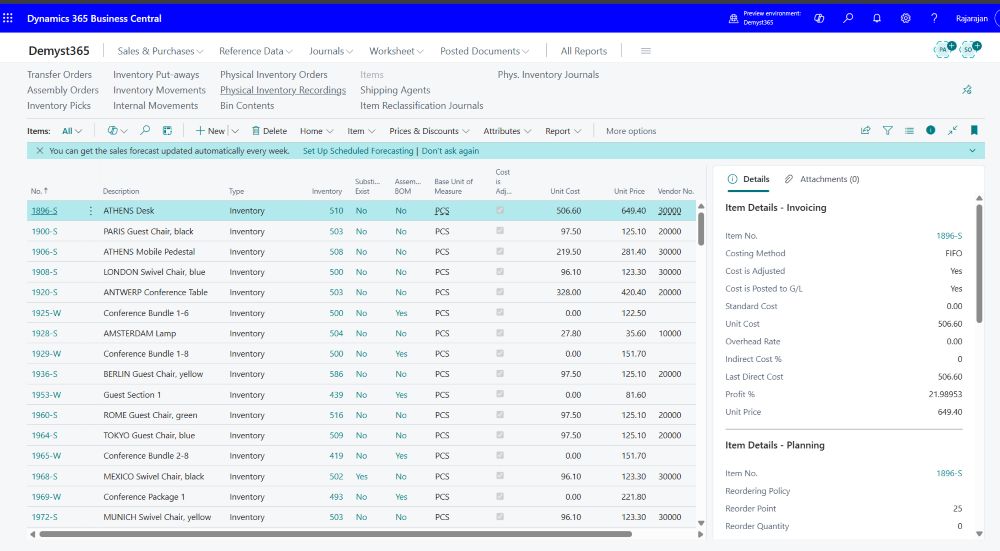1000x551 pixels.
Task: Click the share page icon
Action: click(x=865, y=130)
